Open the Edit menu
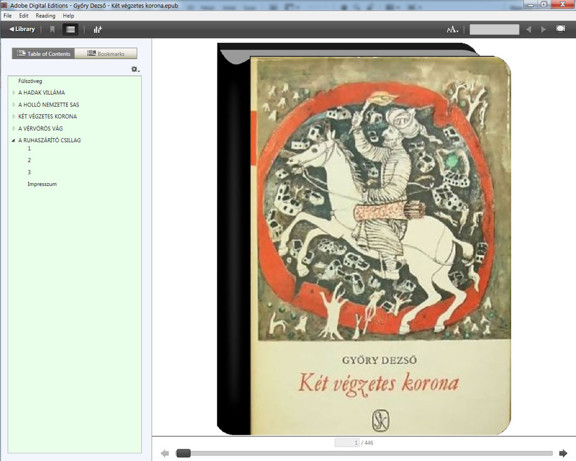 tap(24, 16)
